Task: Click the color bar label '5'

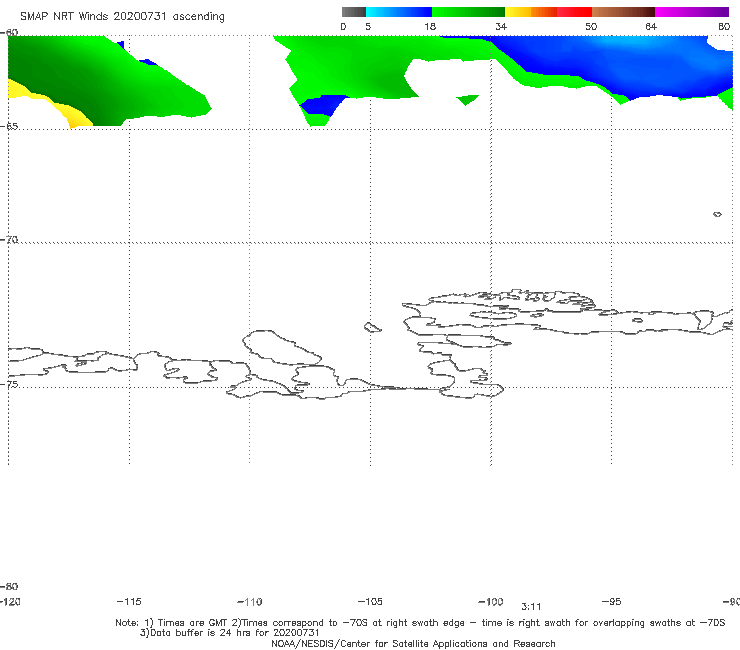Action: point(368,27)
